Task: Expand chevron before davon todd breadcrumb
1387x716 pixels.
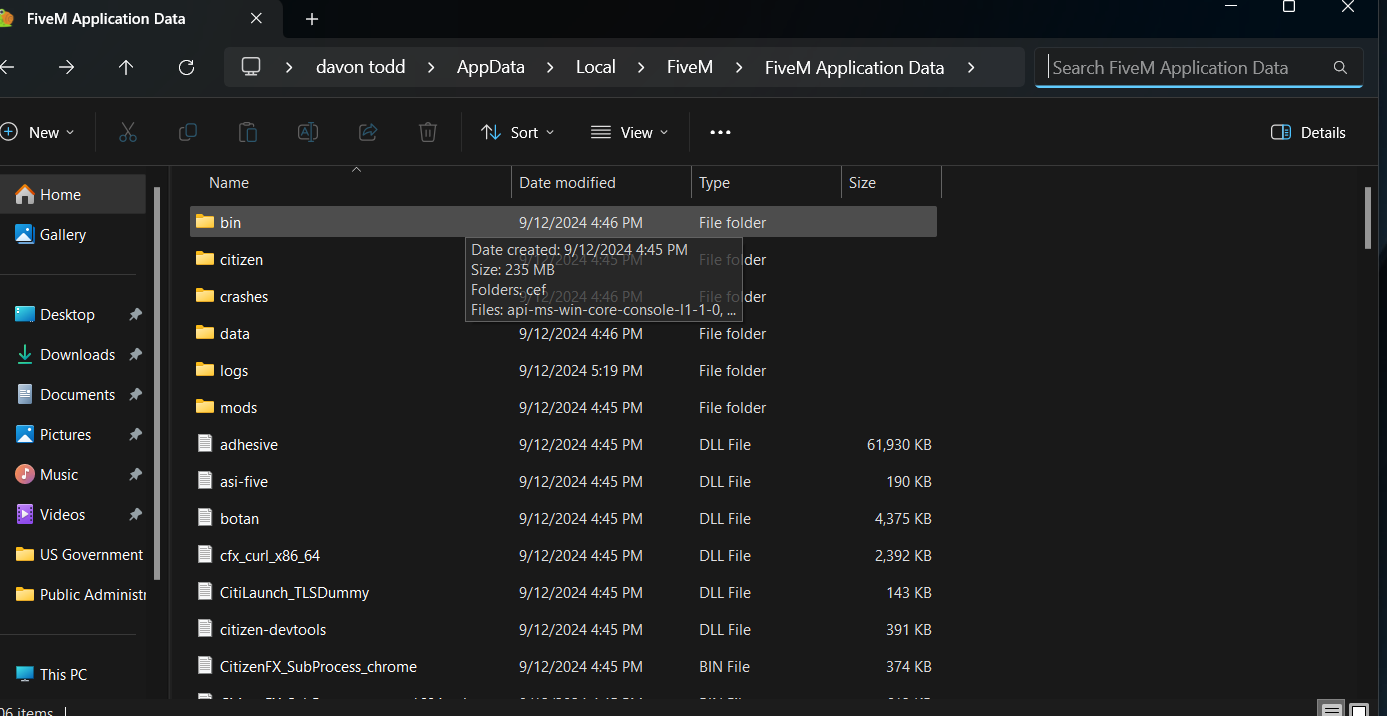Action: coord(290,67)
